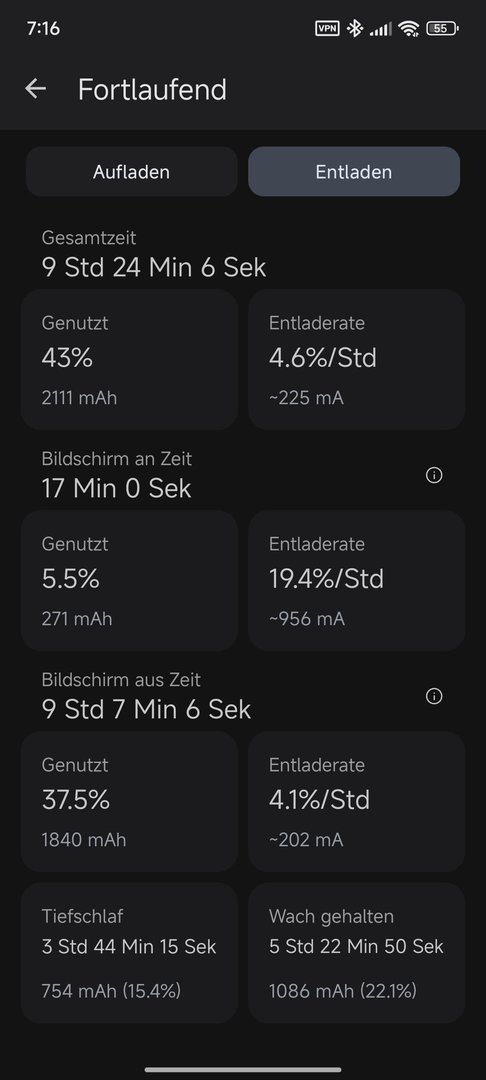Open the Wach gehalten statistics card
The width and height of the screenshot is (486, 1080).
[357, 953]
